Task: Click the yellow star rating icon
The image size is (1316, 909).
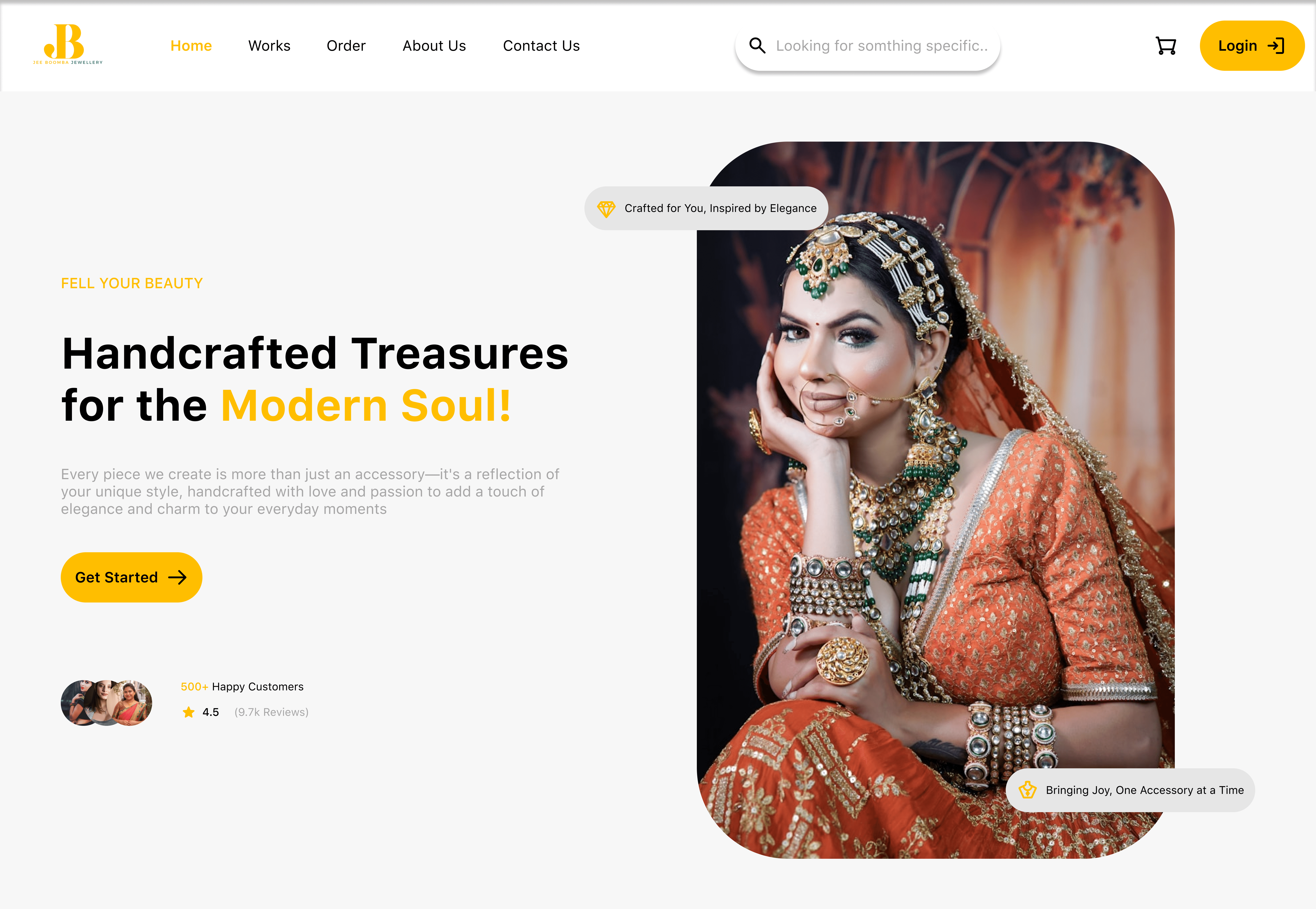Action: 188,712
